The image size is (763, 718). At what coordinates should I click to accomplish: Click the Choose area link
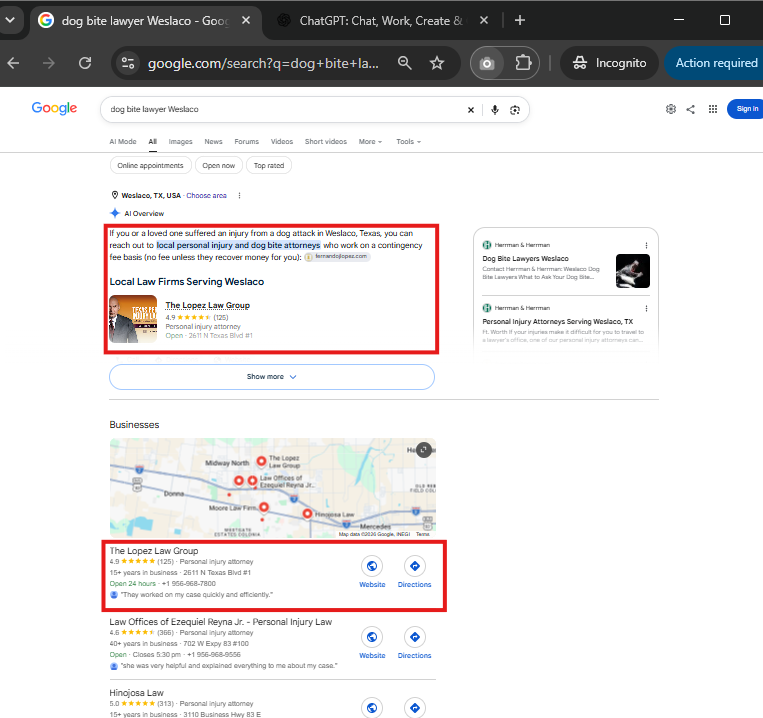(206, 196)
